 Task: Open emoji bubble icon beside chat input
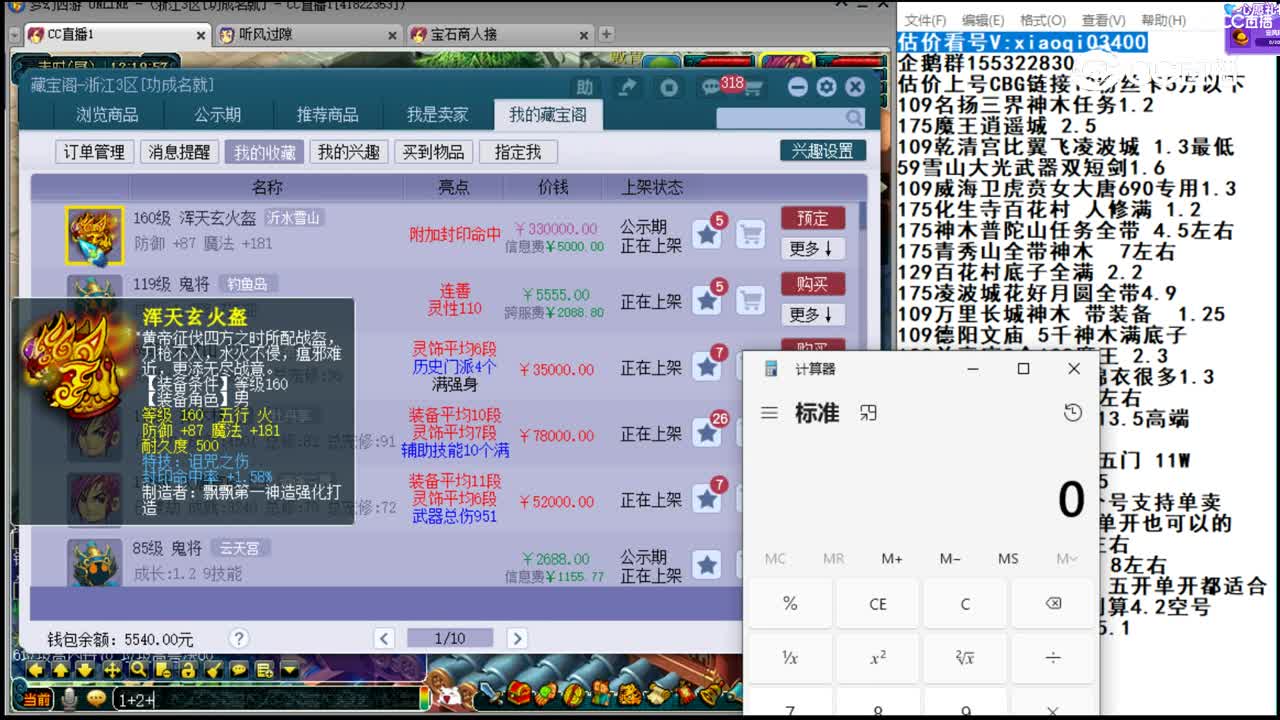[x=97, y=698]
